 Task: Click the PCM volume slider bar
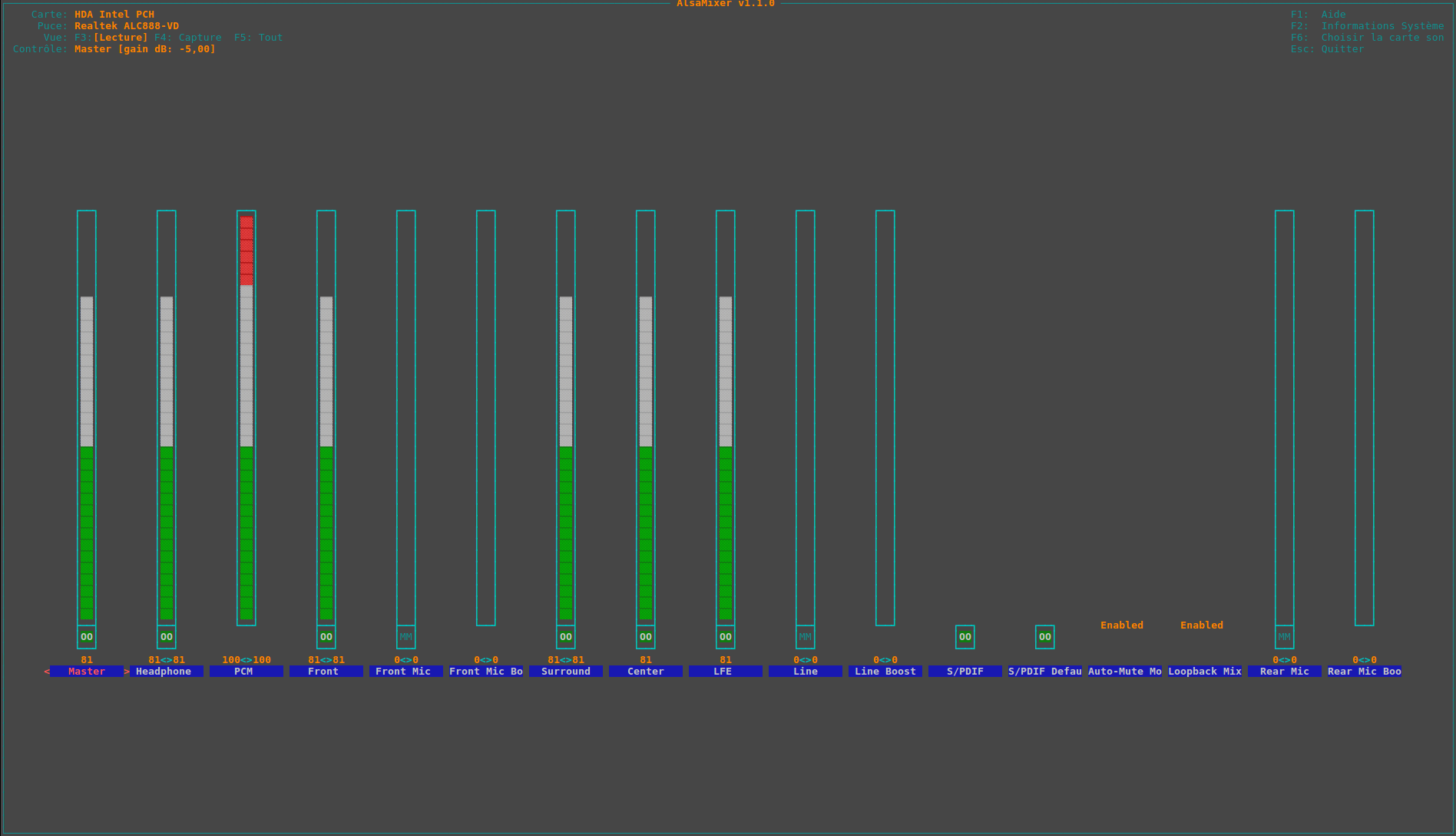point(247,417)
